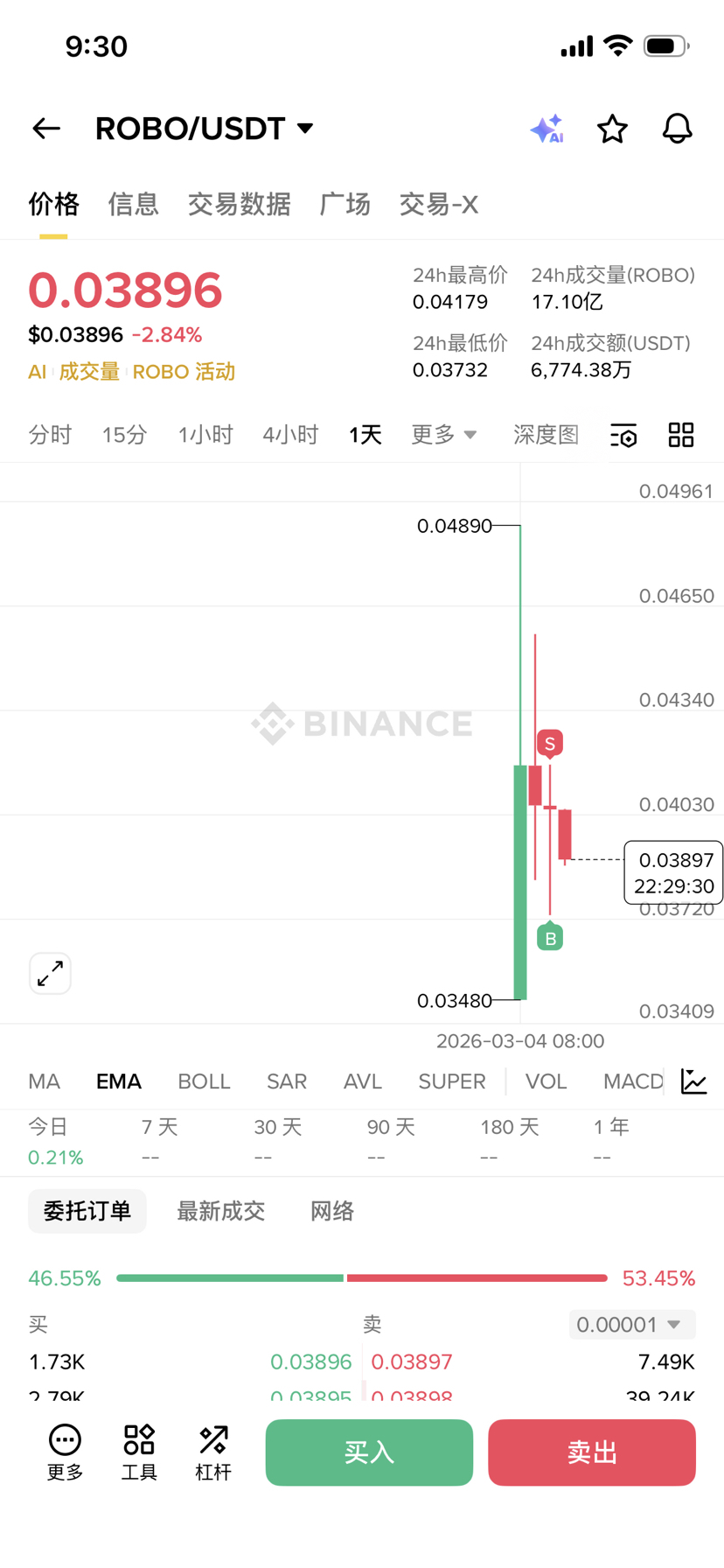Open 工具 tools icon in bottom bar

coord(139,1452)
